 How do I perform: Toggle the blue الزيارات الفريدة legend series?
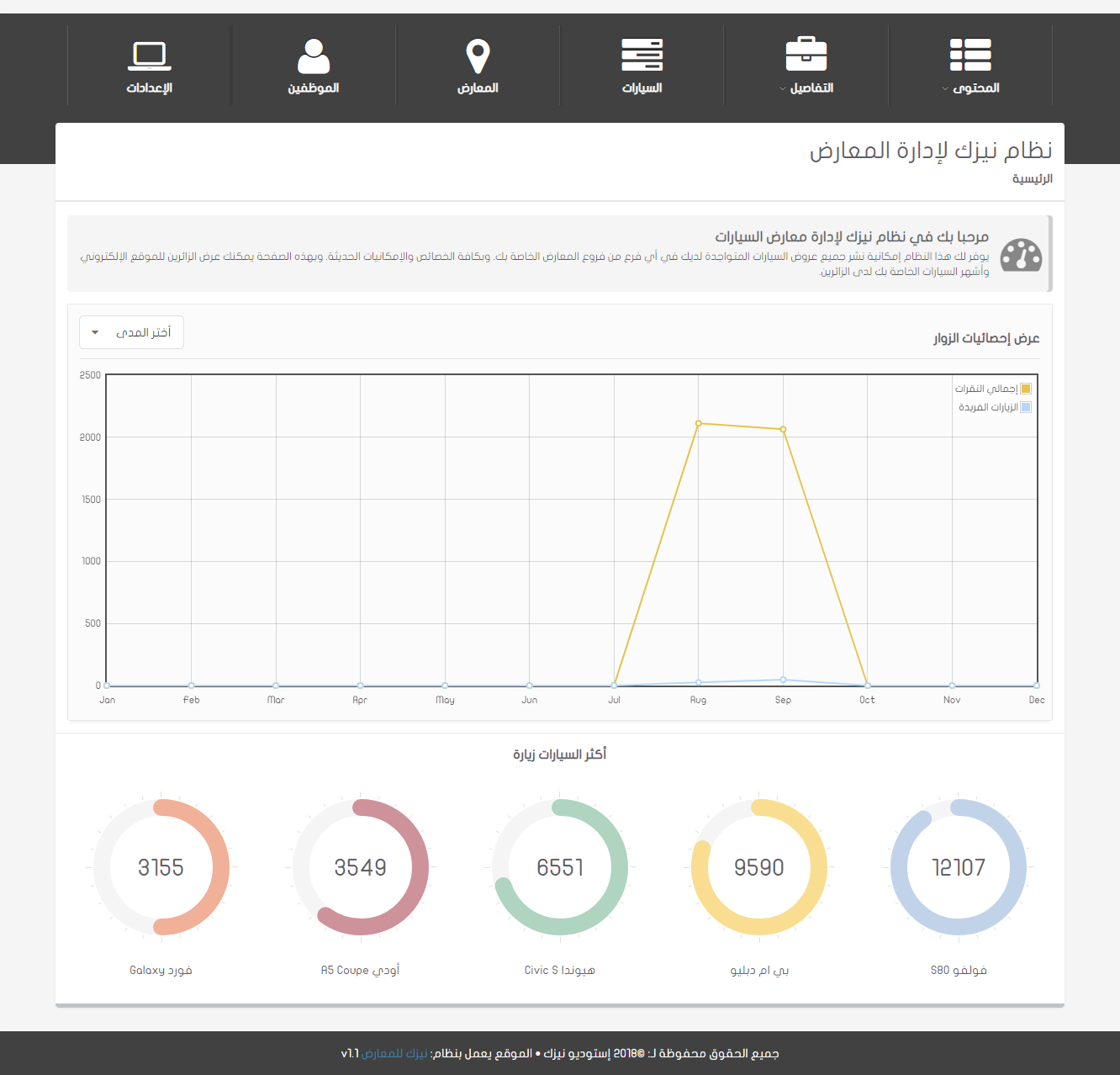[1025, 407]
